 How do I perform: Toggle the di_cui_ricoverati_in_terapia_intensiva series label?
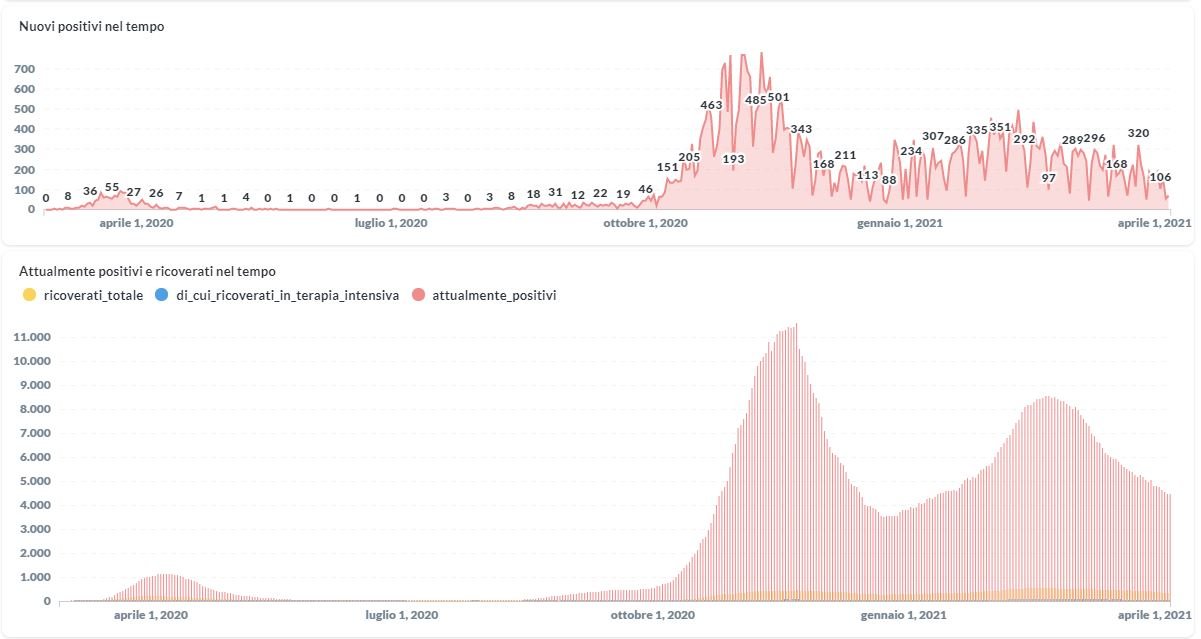pyautogui.click(x=287, y=295)
